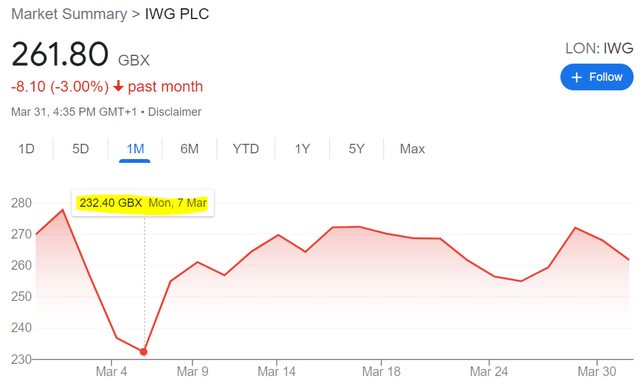
Task: Click the Market Summary breadcrumb
Action: 69,14
